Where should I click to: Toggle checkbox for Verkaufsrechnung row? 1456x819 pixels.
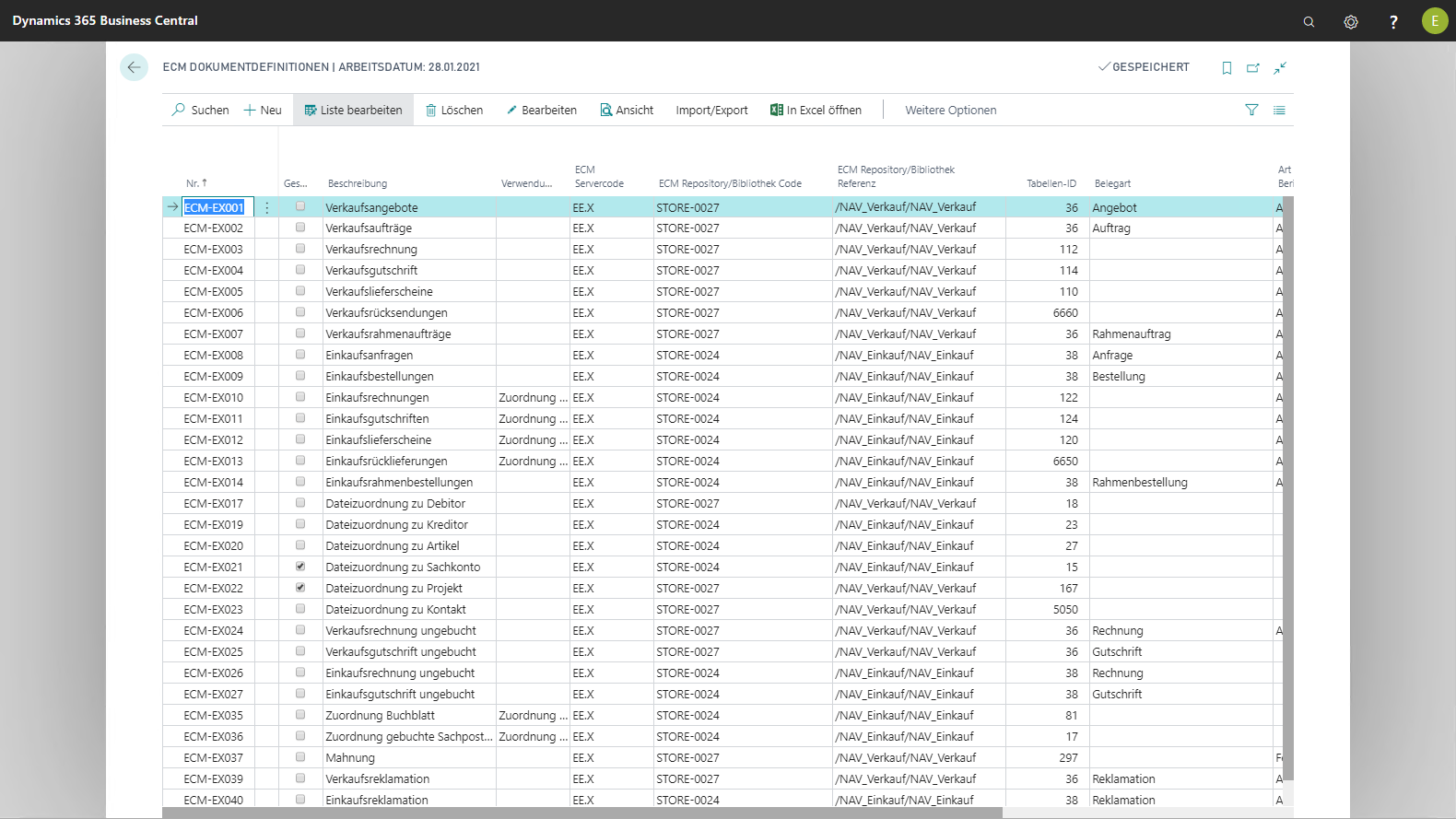(300, 248)
